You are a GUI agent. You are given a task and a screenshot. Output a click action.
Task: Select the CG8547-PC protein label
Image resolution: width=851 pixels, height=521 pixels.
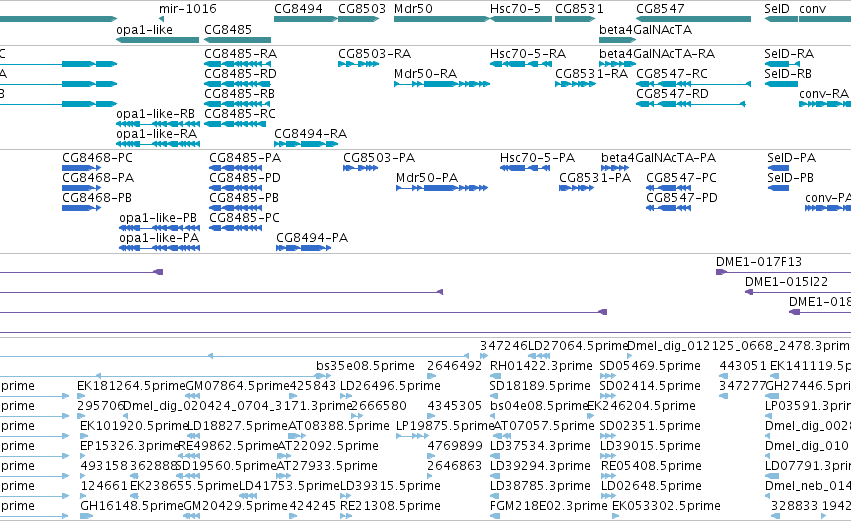coord(681,178)
